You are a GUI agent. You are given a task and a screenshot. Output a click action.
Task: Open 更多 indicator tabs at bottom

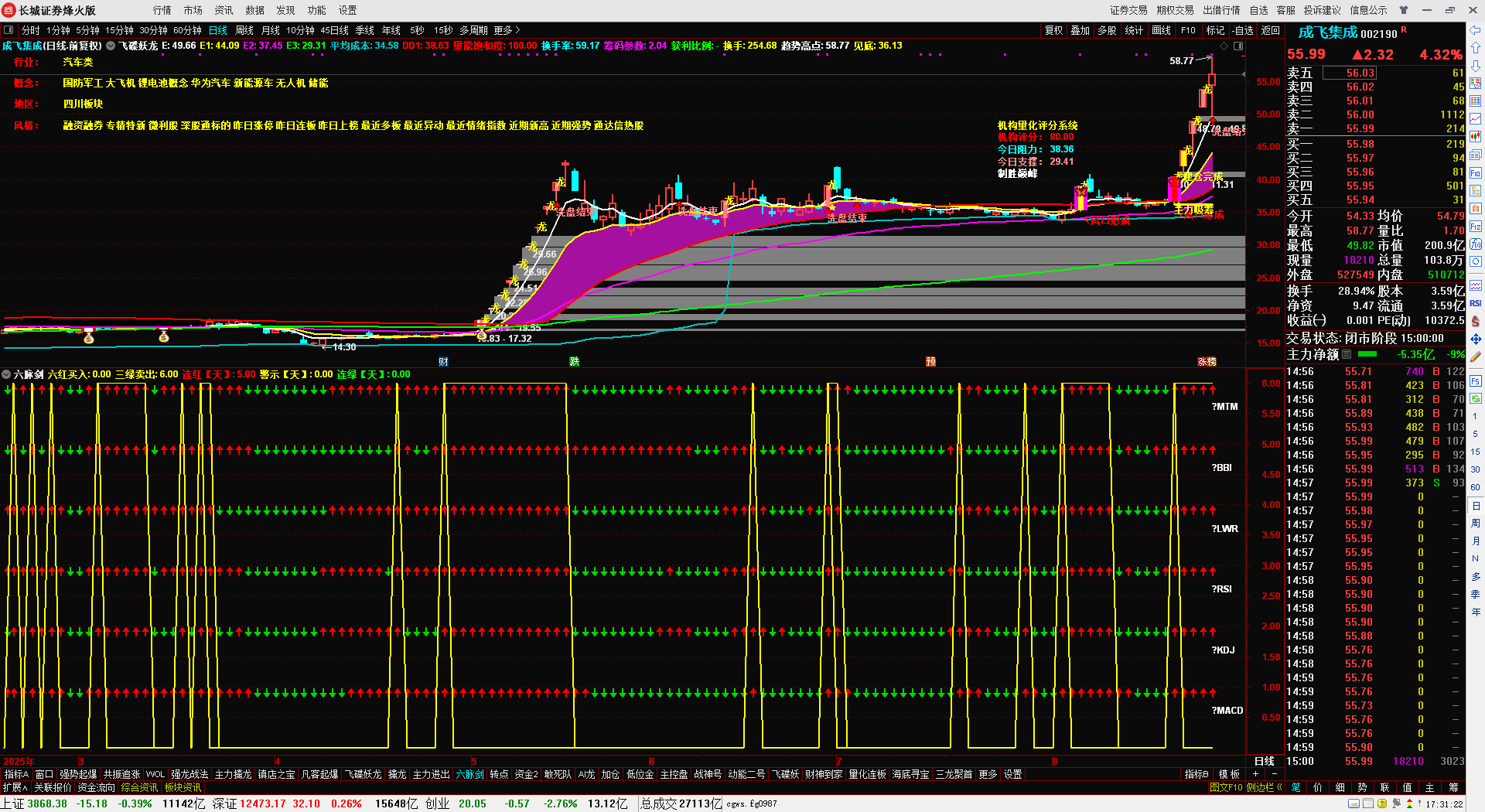[988, 774]
